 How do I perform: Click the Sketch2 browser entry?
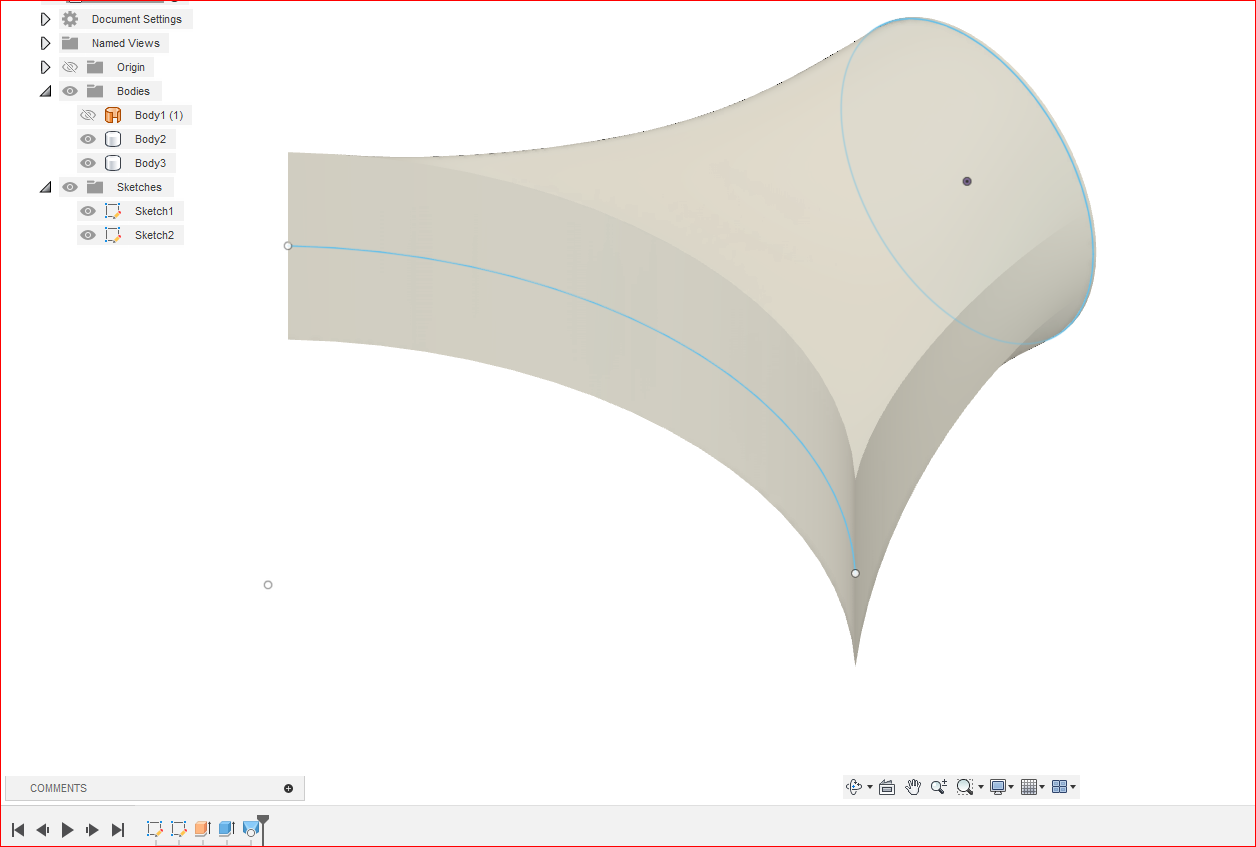(x=154, y=234)
